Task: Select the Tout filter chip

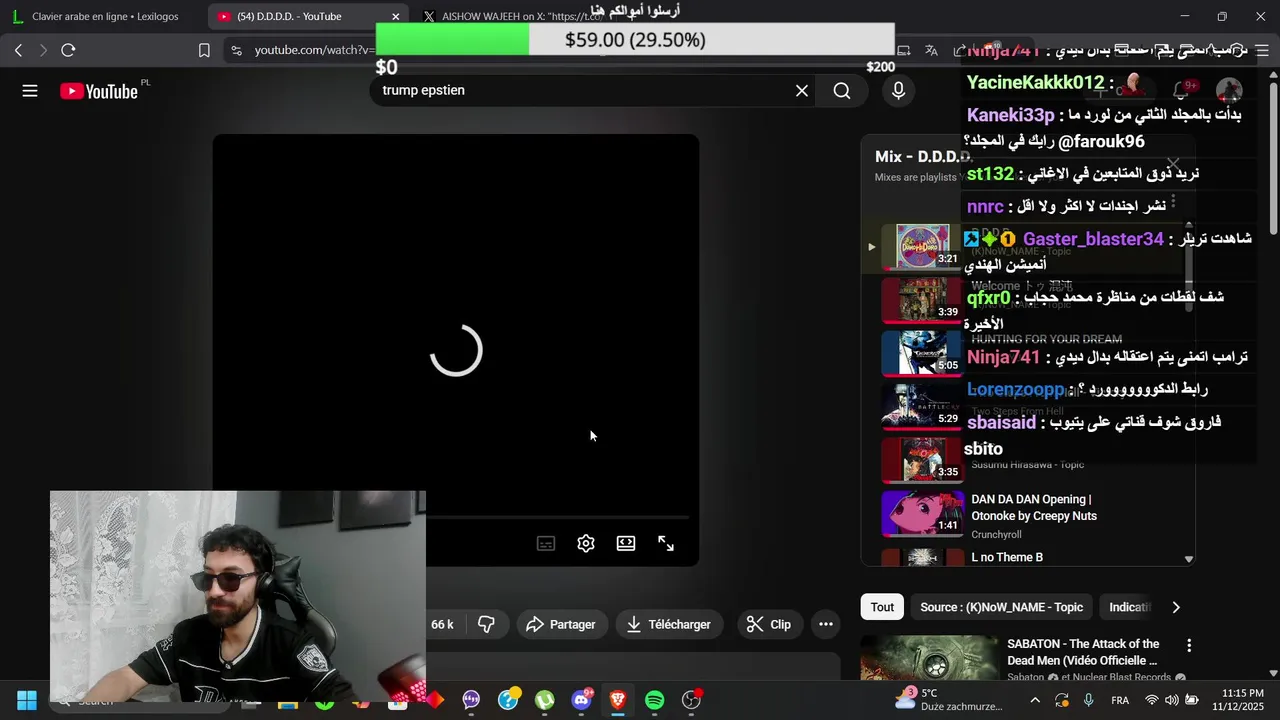Action: click(882, 607)
